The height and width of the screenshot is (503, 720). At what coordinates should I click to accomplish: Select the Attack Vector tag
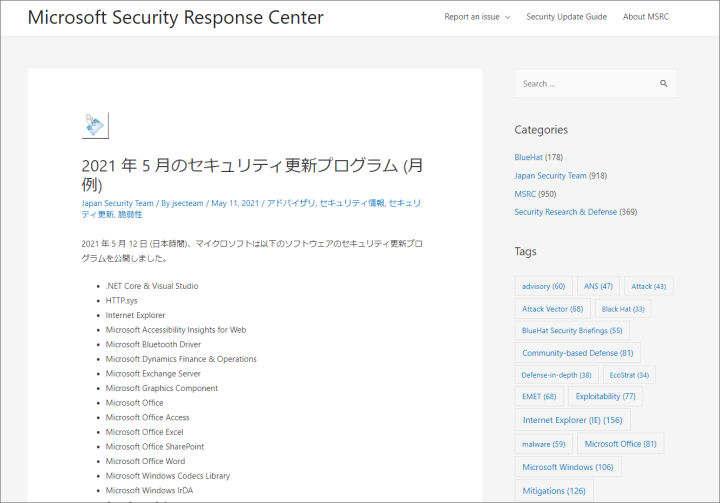(x=552, y=309)
